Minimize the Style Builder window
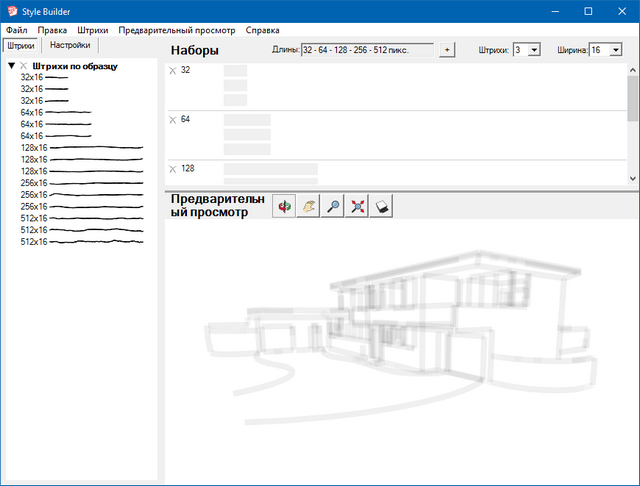Viewport: 640px width, 486px height. click(555, 11)
